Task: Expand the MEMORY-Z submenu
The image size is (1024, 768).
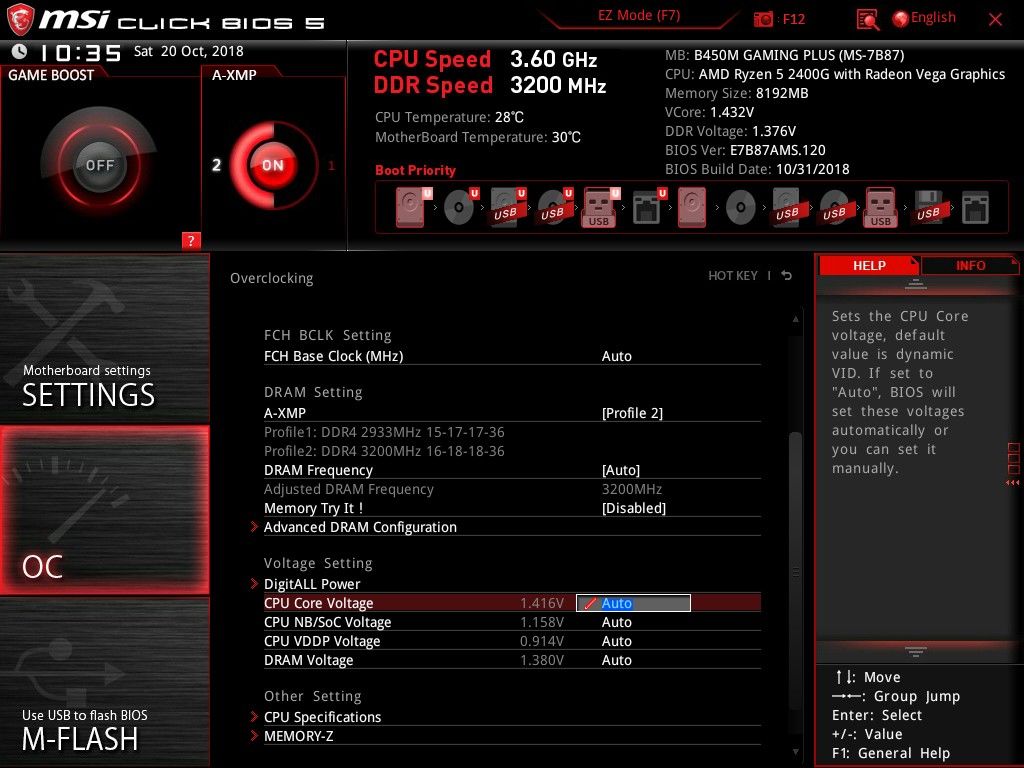Action: click(298, 736)
